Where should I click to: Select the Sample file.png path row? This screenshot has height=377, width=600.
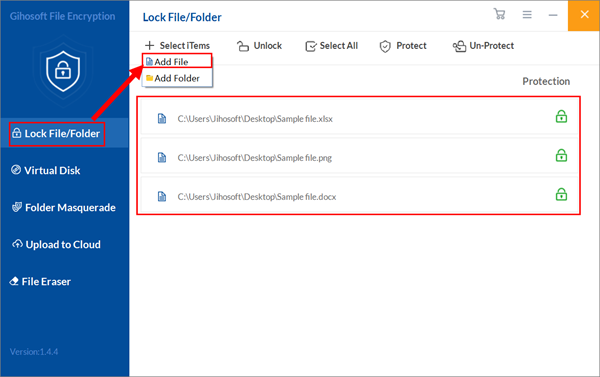pos(359,156)
